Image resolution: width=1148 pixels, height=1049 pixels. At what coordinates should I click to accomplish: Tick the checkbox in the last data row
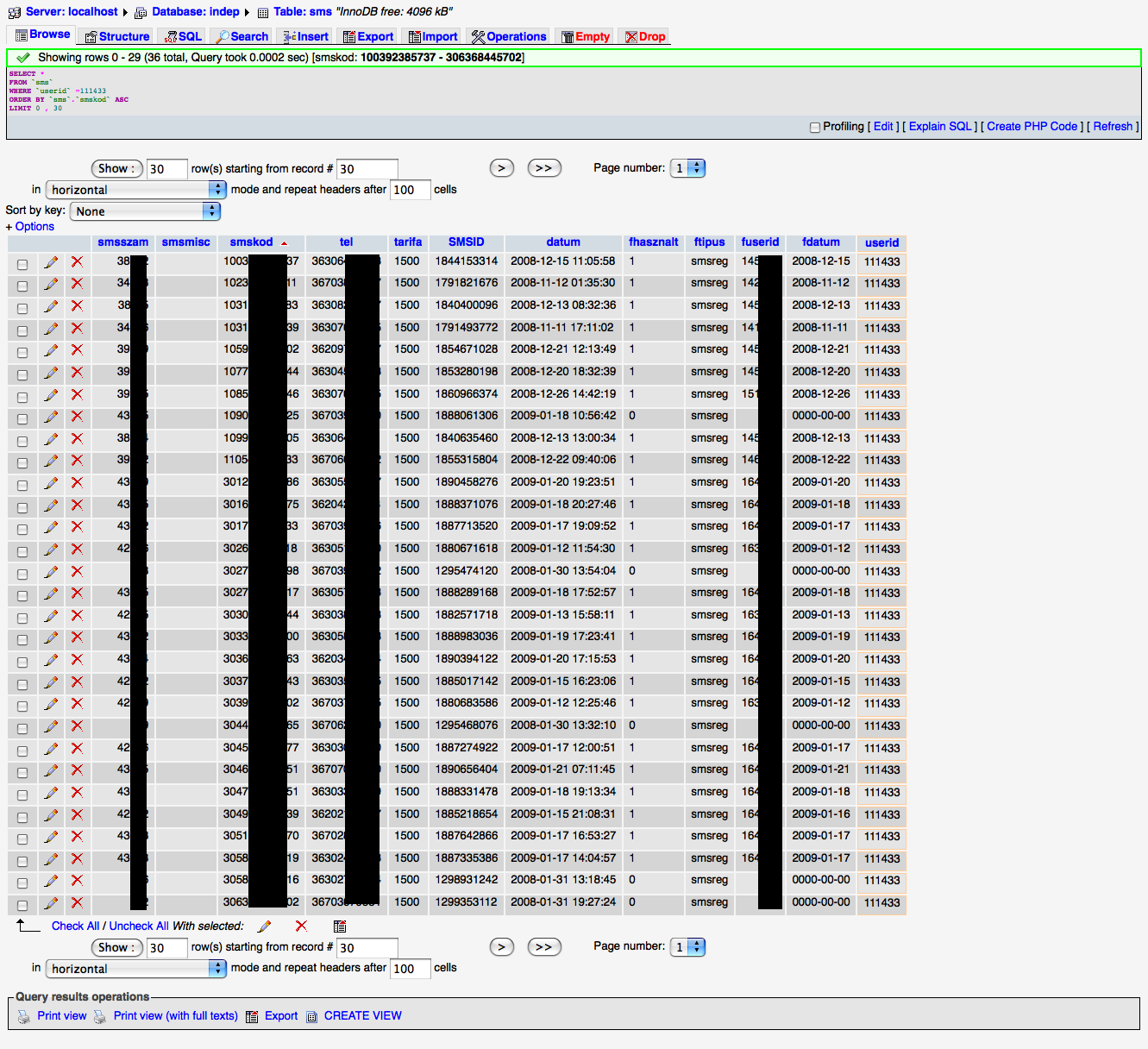click(x=22, y=905)
